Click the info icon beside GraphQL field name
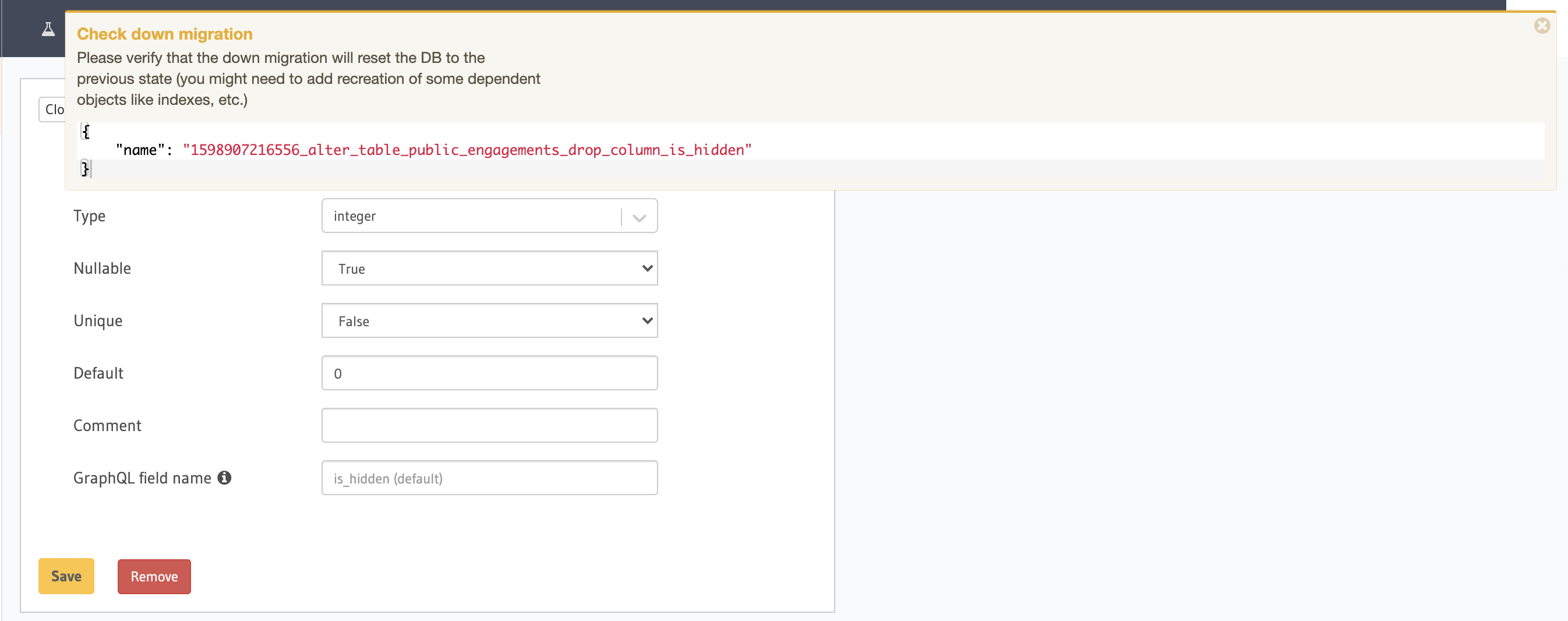Screen dimensions: 1568x621 225,478
